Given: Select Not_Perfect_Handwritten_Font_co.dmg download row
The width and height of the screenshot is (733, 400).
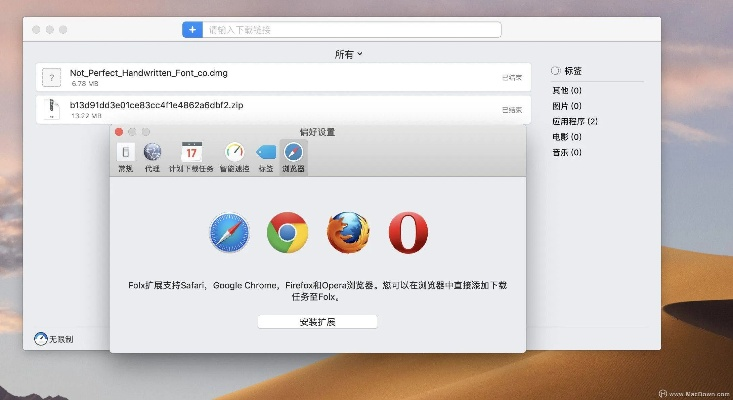Looking at the screenshot, I should click(283, 77).
